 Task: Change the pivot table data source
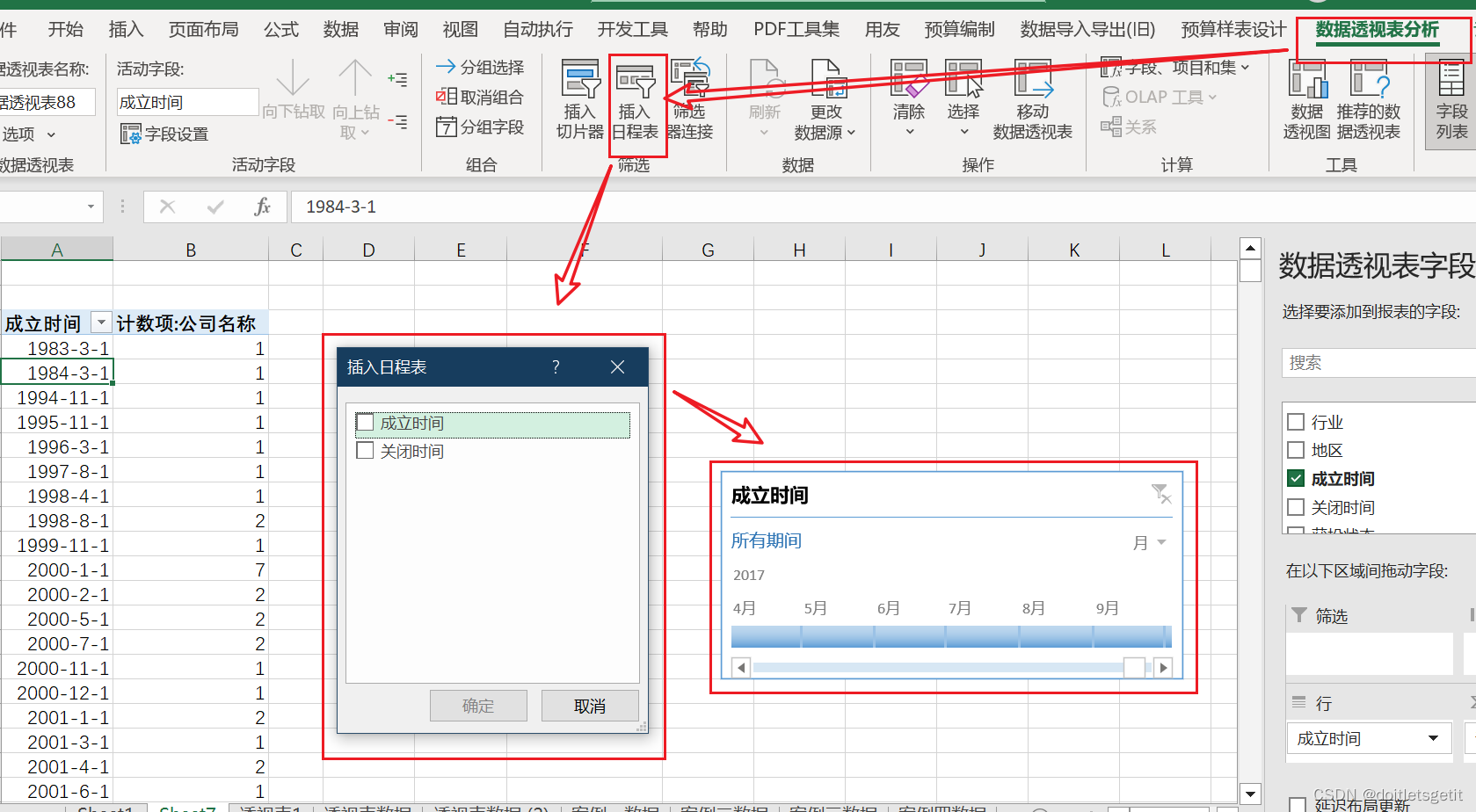825,99
